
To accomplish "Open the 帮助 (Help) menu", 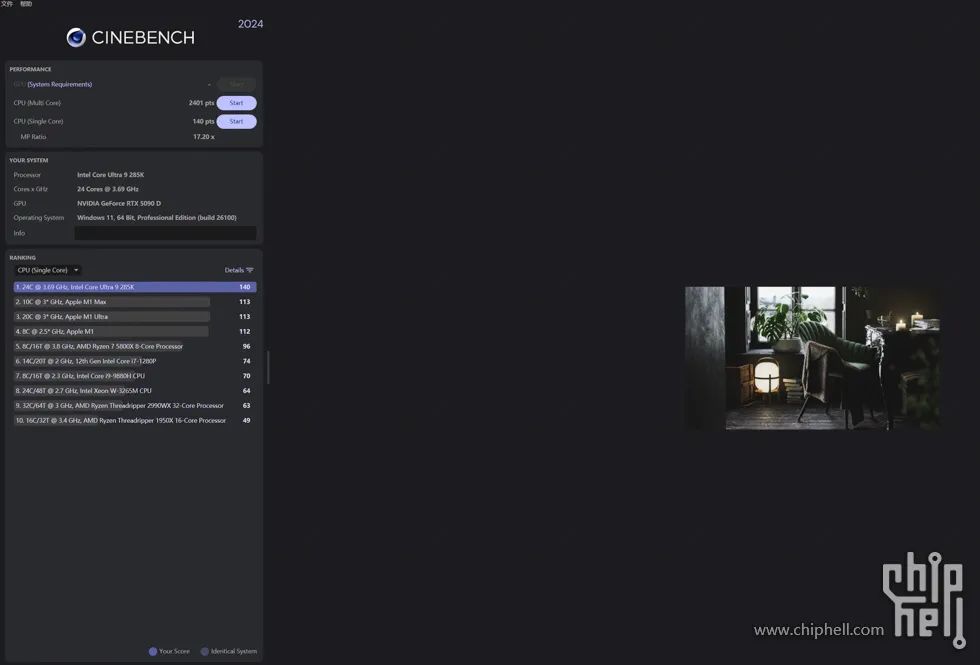I will coord(26,4).
